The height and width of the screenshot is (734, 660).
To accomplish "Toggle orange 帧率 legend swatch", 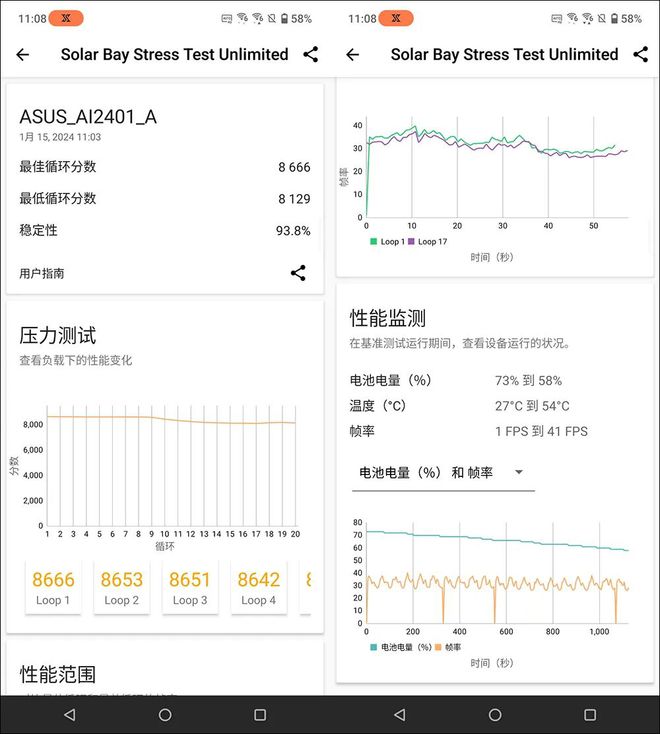I will coord(438,647).
